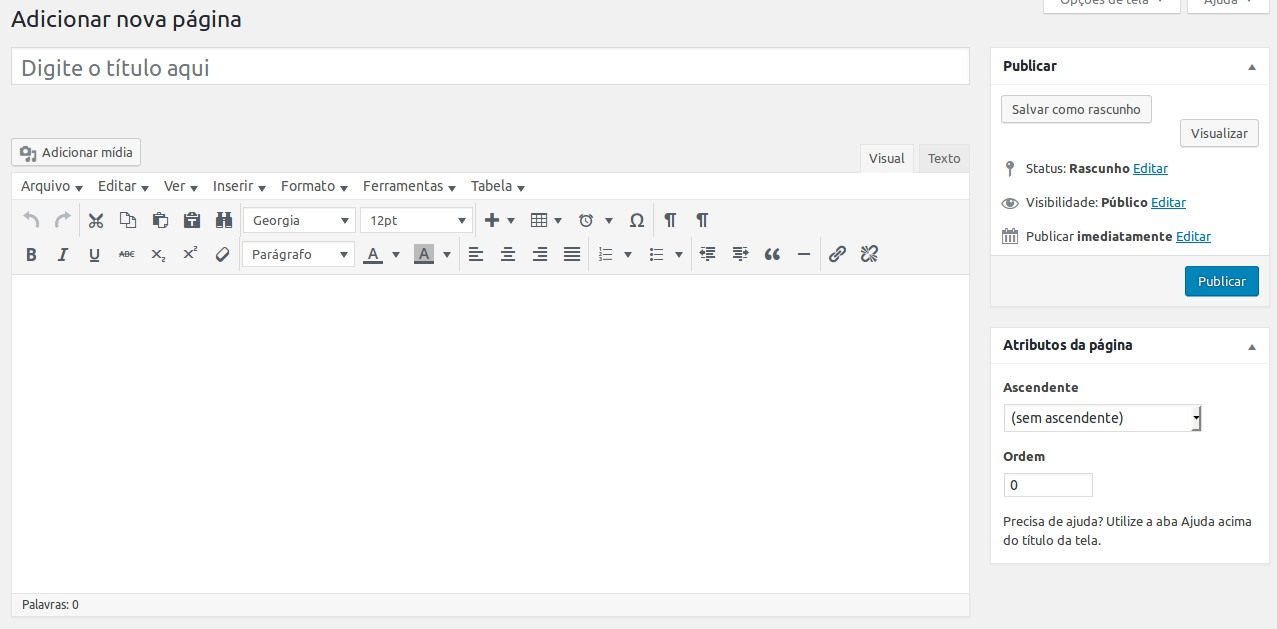The height and width of the screenshot is (629, 1277).
Task: Click the cut scissors icon
Action: 96,221
